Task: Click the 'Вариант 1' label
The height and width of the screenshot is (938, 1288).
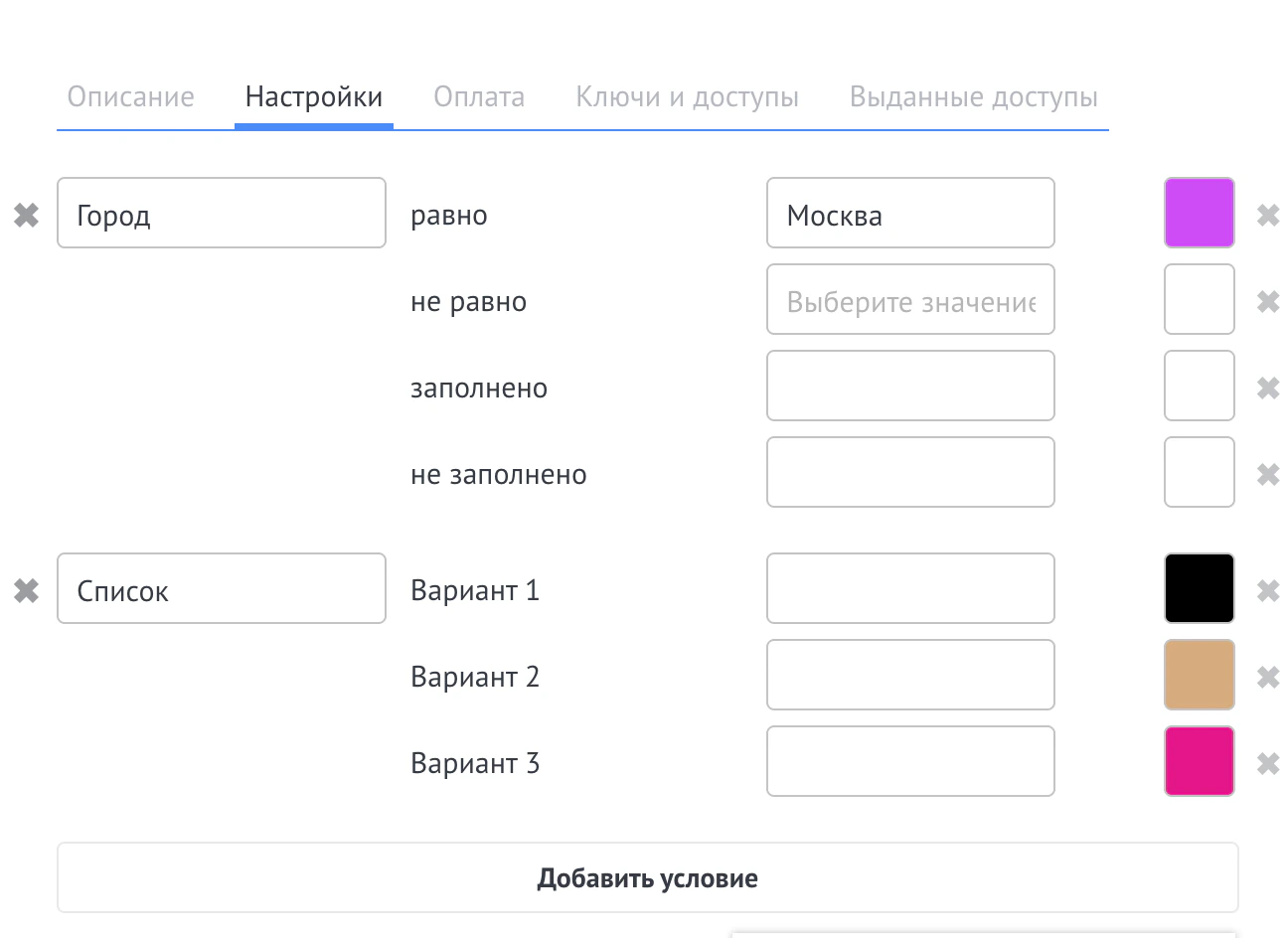Action: [475, 590]
